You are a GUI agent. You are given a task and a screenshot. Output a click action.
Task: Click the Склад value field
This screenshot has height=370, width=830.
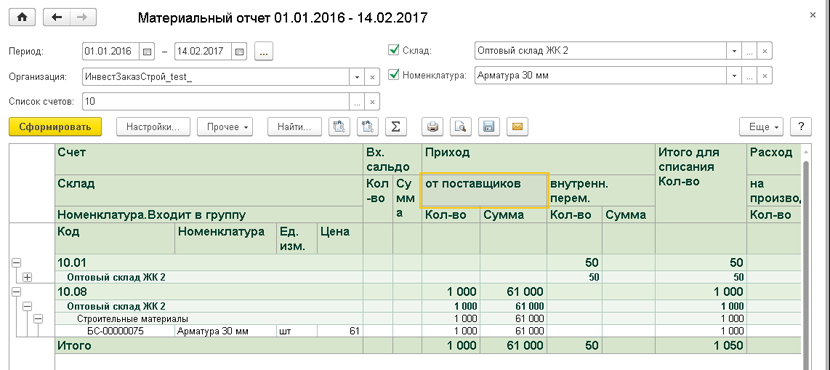[x=601, y=51]
